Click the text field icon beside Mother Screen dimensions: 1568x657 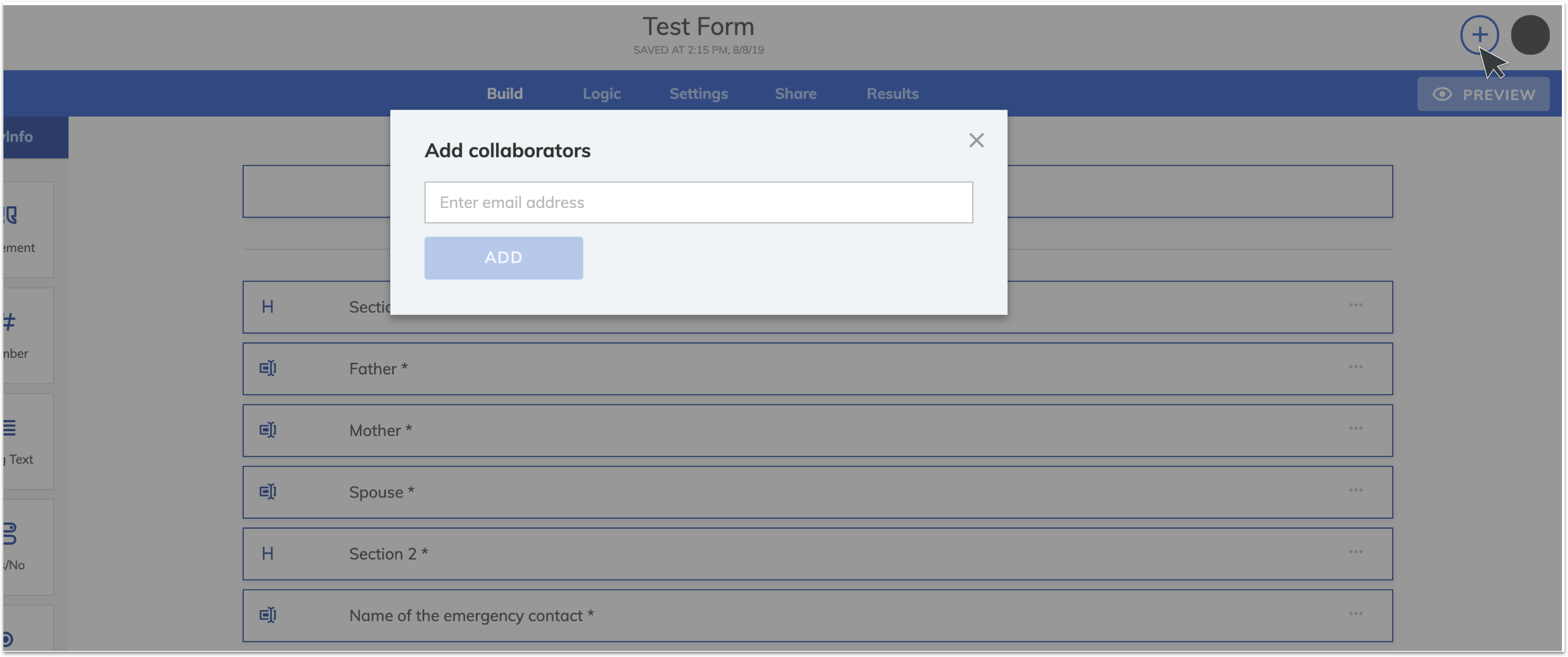point(268,430)
